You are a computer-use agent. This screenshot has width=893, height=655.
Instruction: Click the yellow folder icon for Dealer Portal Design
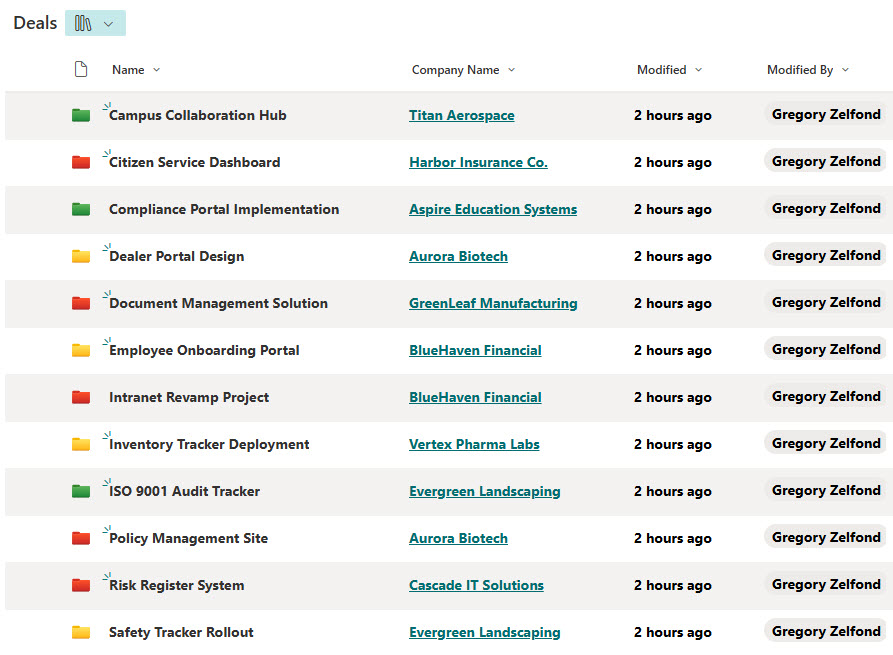81,256
